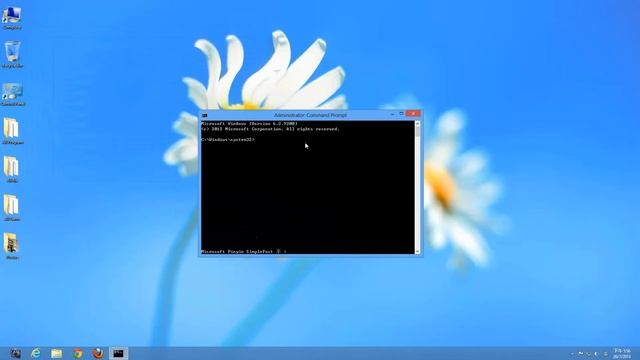Open the volume speaker icon in tray
The height and width of the screenshot is (360, 640).
click(x=596, y=354)
